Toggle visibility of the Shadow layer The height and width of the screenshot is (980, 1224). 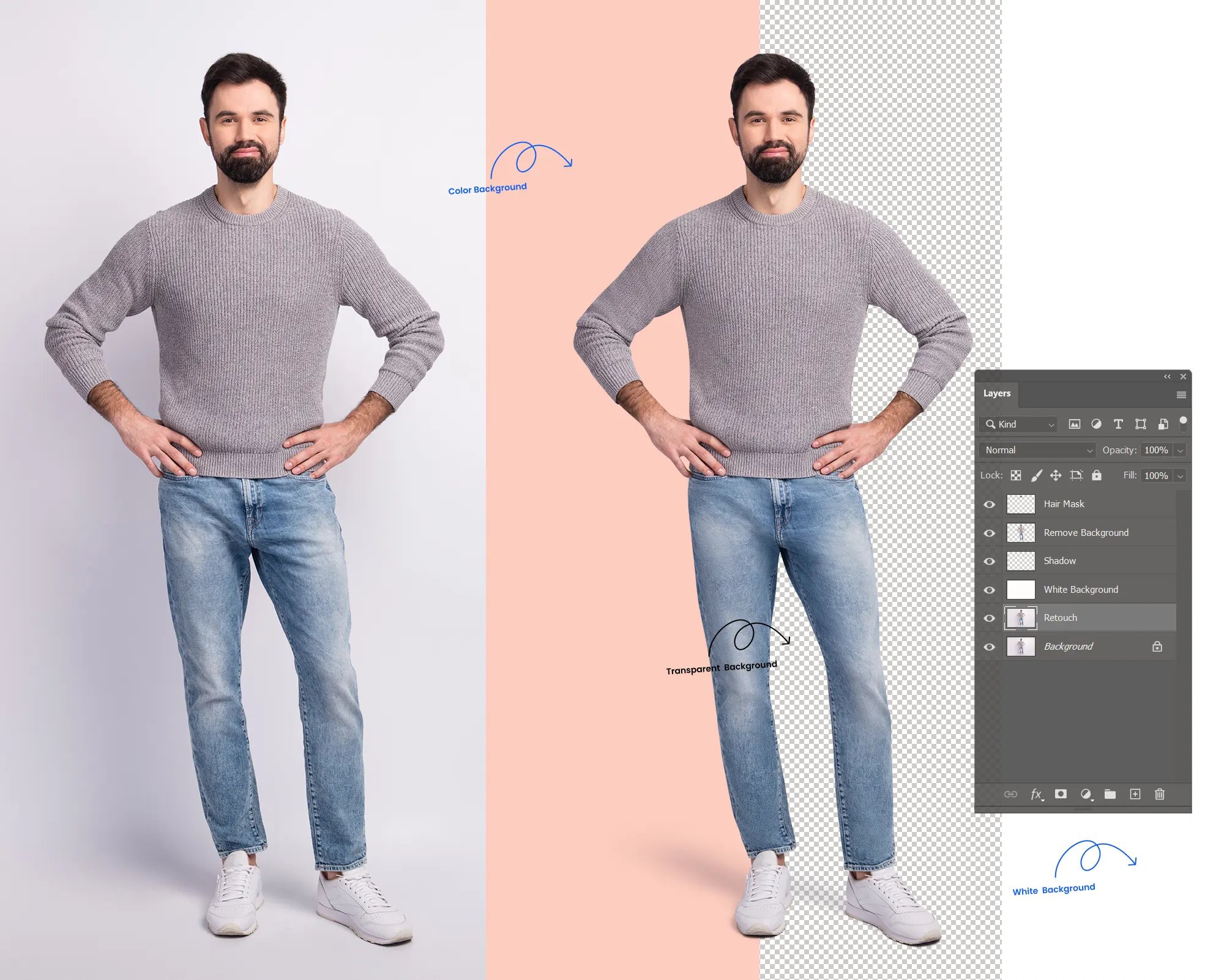[990, 559]
